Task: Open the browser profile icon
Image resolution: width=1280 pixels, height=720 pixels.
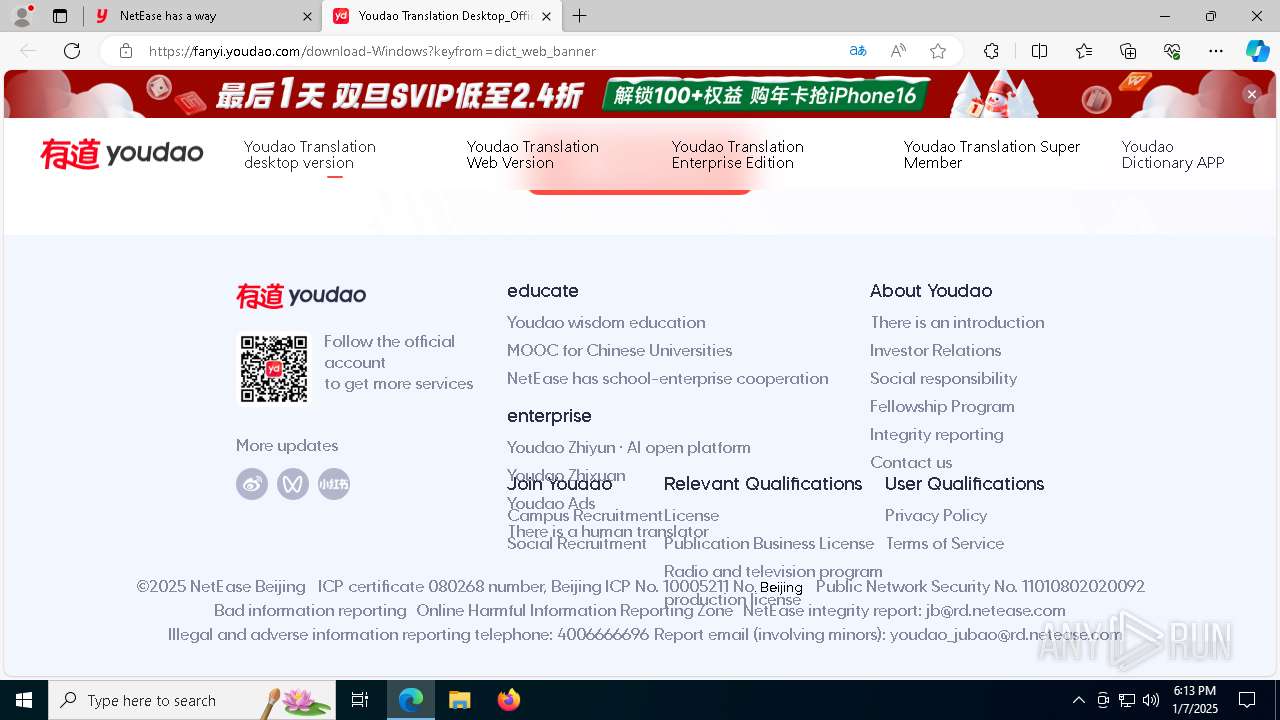Action: coord(22,16)
